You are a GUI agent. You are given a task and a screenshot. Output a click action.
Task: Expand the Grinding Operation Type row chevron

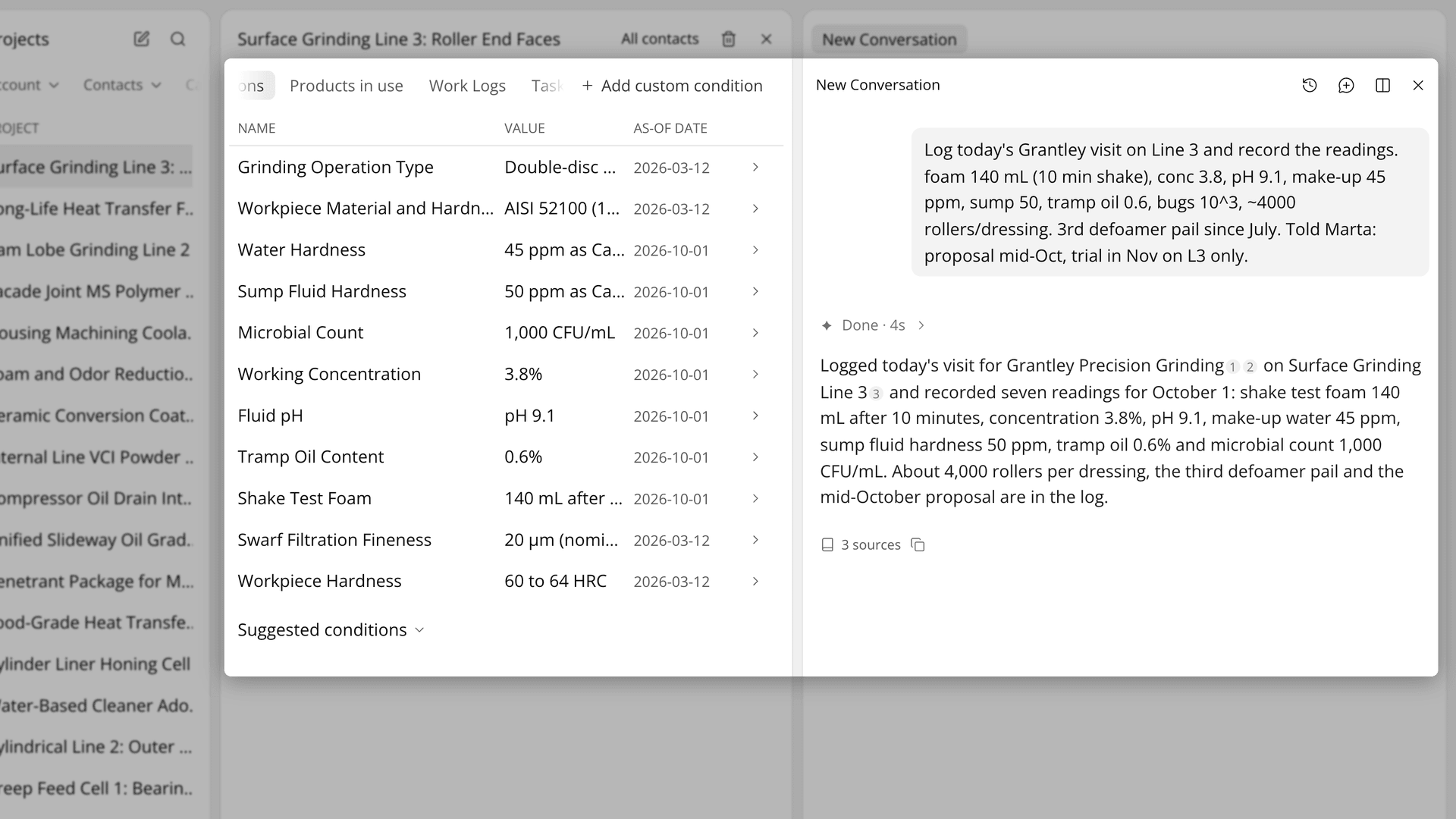[x=755, y=167]
